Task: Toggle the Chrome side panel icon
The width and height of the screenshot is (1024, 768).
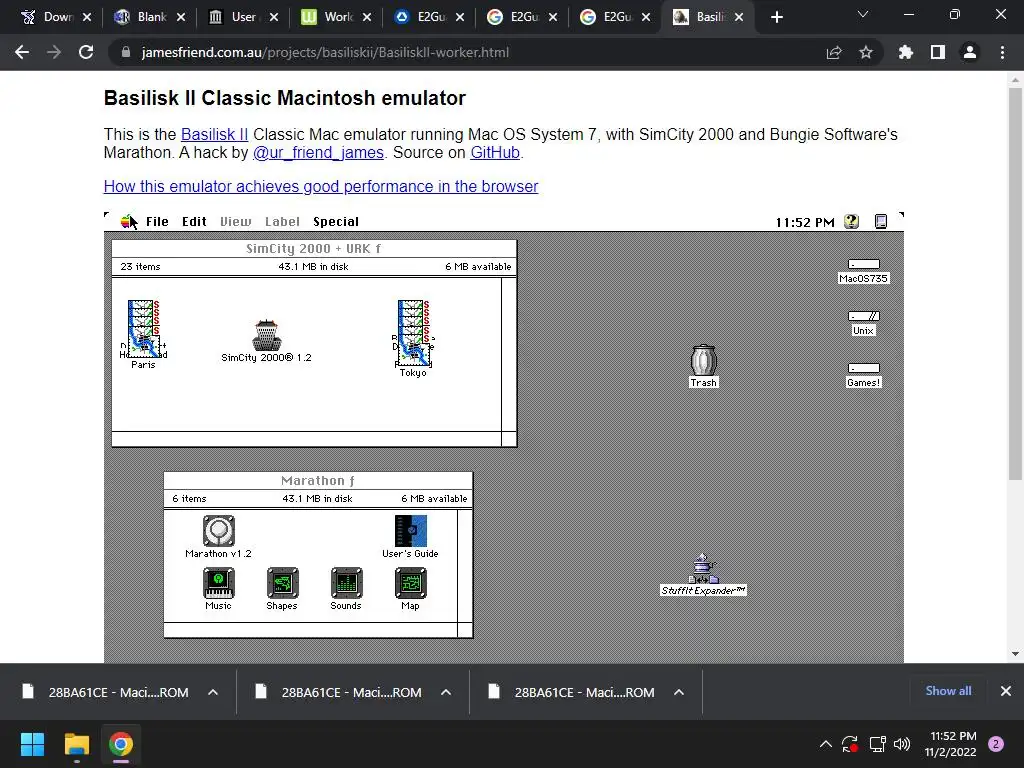Action: (x=938, y=52)
